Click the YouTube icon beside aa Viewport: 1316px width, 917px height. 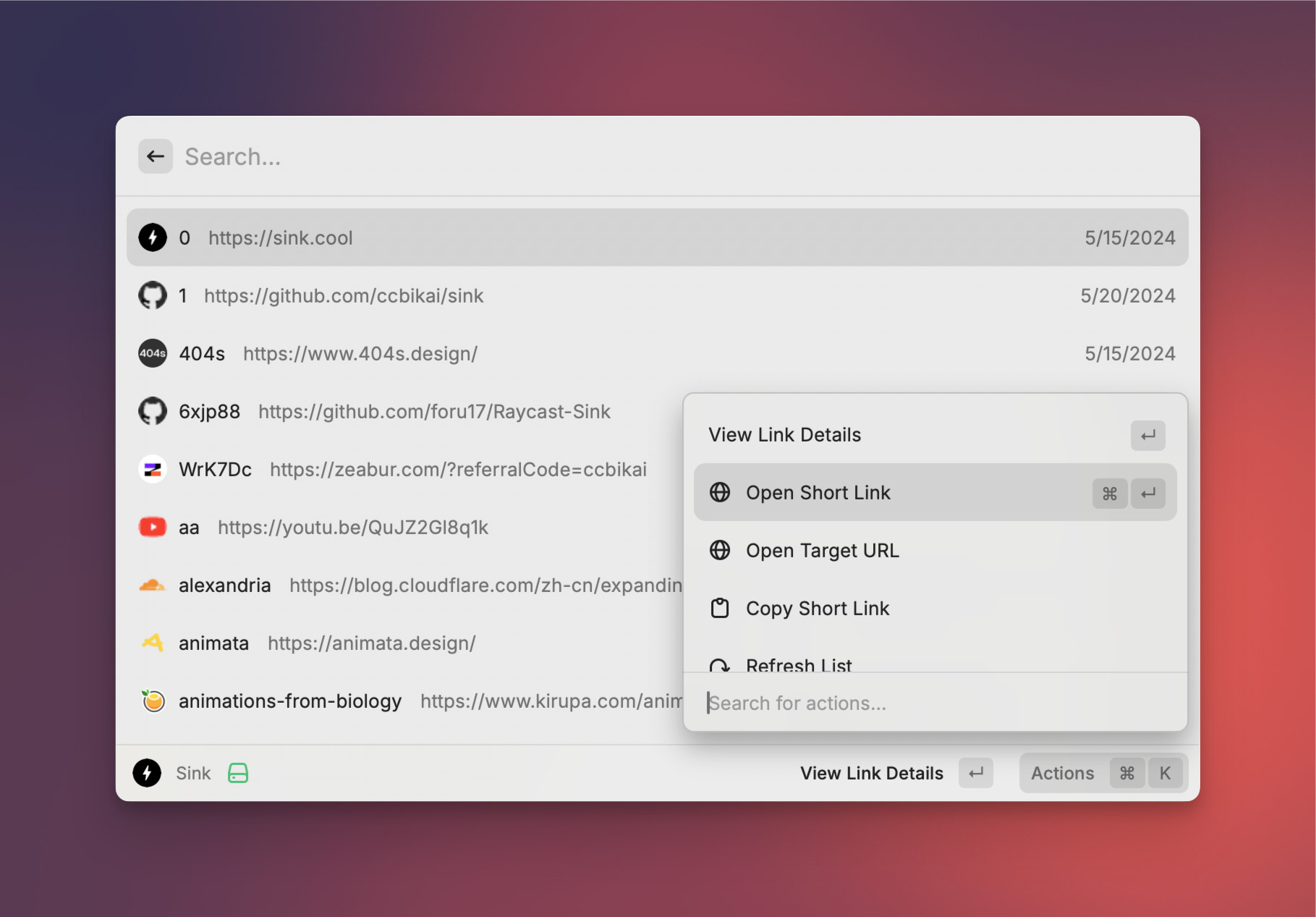tap(153, 527)
